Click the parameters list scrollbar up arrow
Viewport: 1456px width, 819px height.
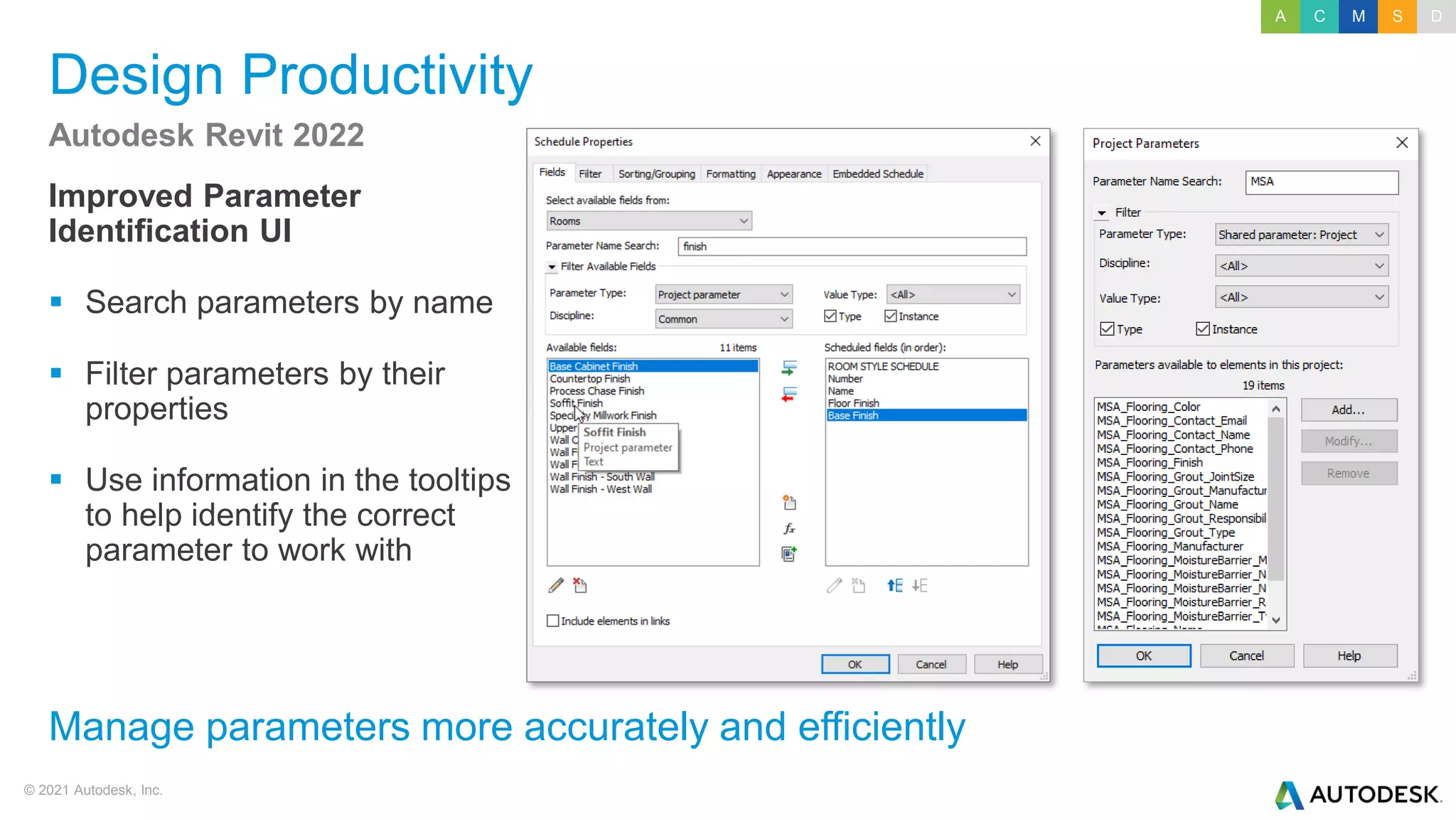point(1276,409)
